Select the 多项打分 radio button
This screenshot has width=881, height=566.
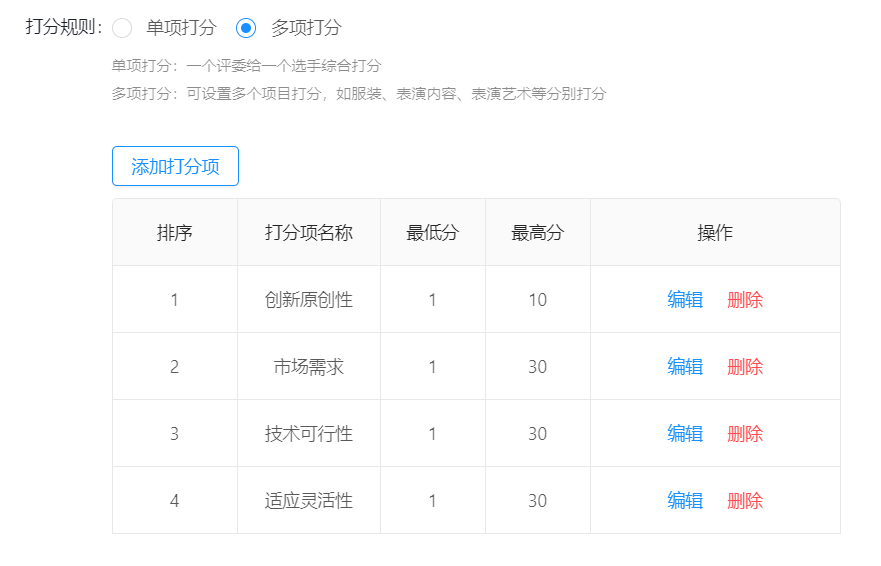(246, 28)
